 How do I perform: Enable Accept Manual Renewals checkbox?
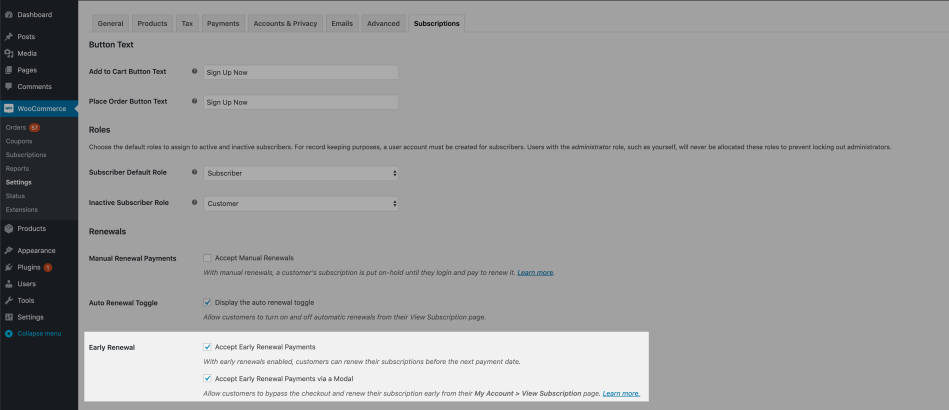tap(208, 258)
